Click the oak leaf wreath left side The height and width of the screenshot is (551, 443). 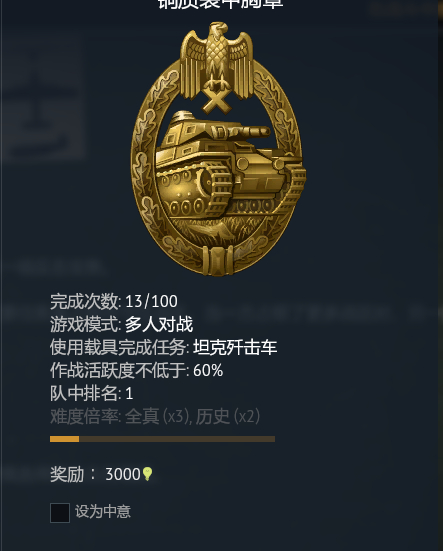pos(145,155)
